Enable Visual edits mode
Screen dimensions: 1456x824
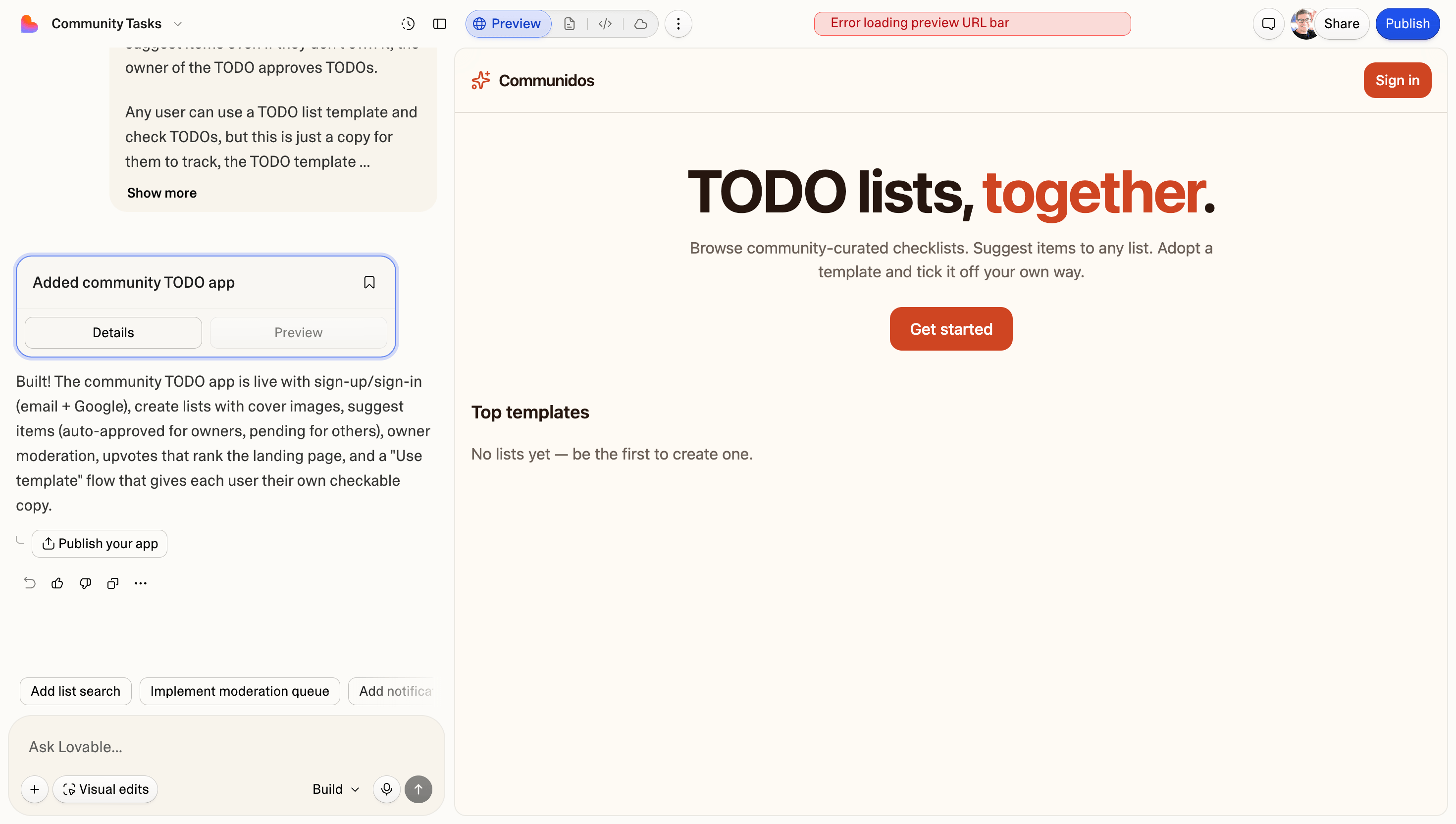pyautogui.click(x=105, y=789)
